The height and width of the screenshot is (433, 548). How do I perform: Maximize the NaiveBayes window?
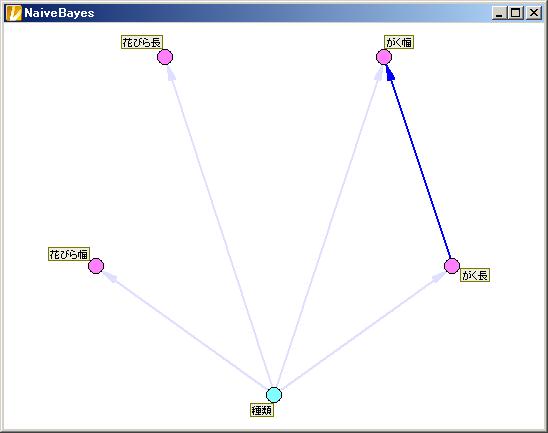(x=515, y=13)
